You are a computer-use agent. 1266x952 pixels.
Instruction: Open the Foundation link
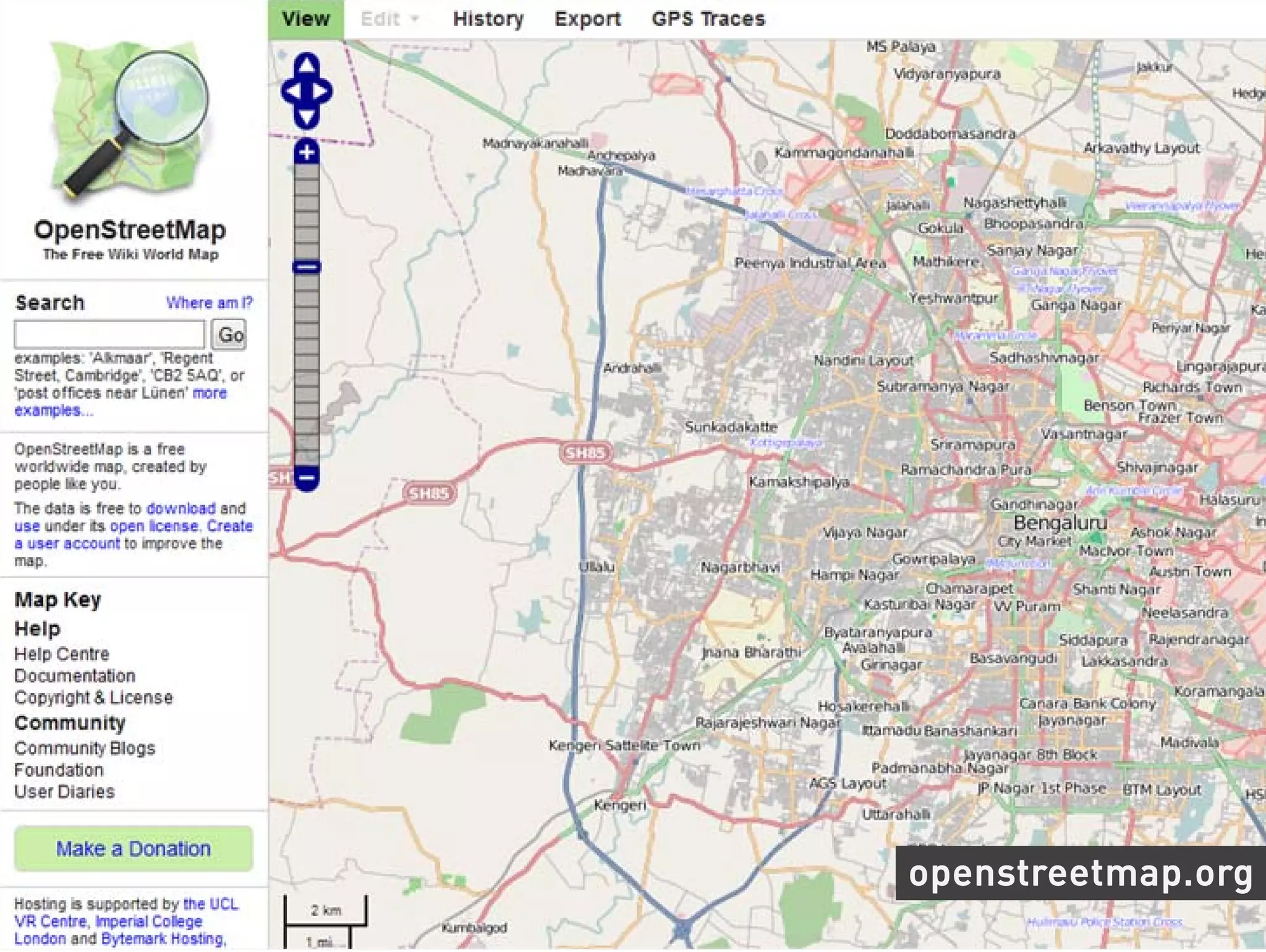point(59,770)
